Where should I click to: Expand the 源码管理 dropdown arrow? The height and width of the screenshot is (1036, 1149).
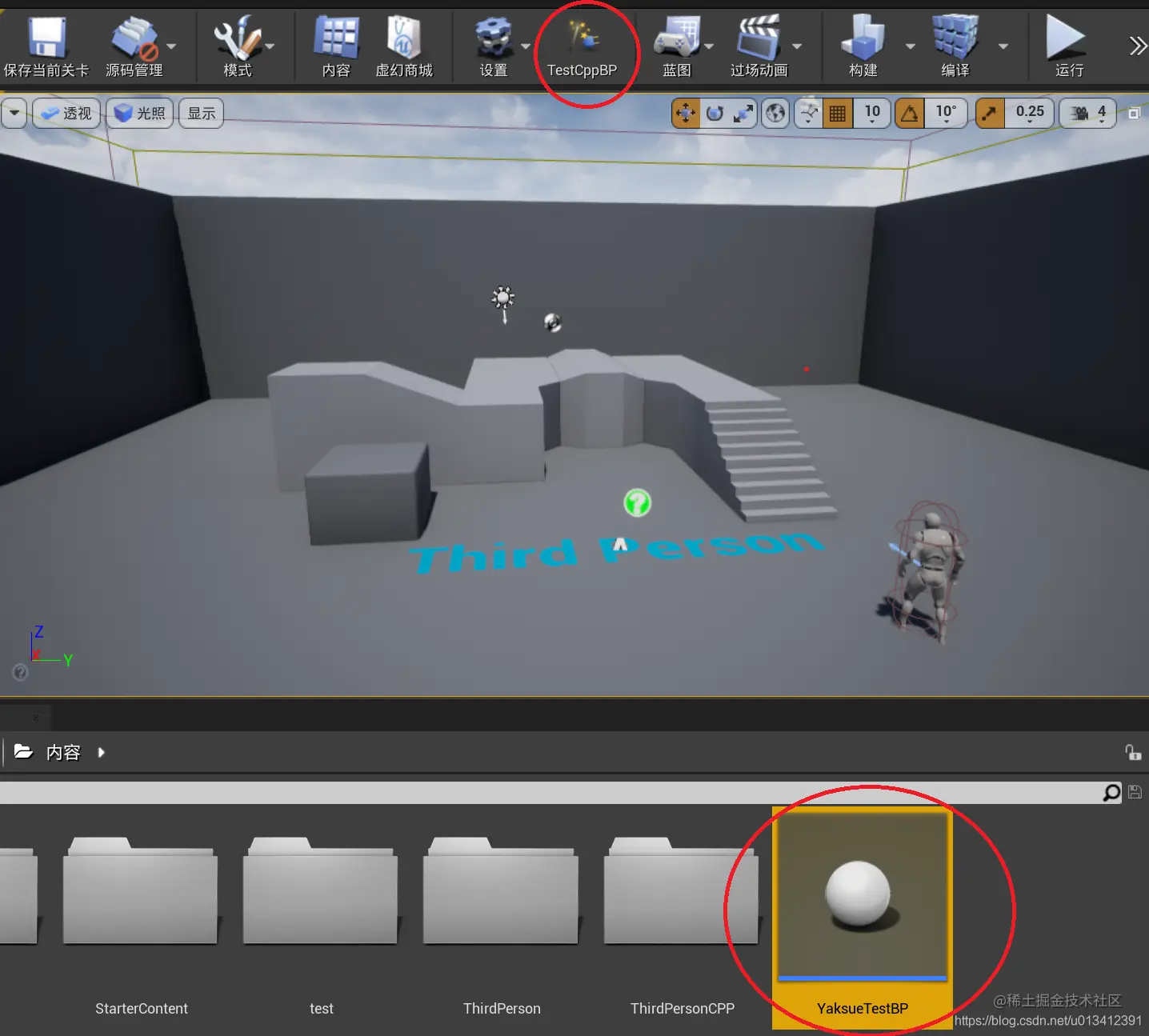pyautogui.click(x=171, y=46)
